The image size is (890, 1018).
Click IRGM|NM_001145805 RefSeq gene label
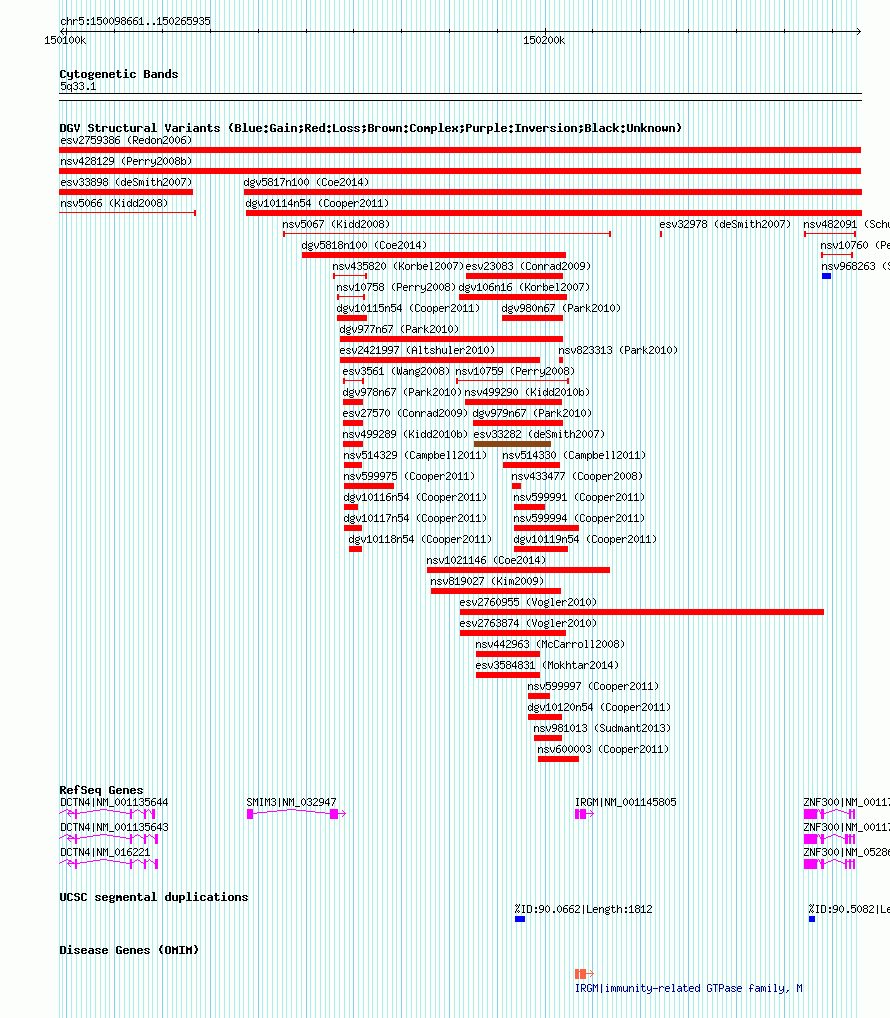pyautogui.click(x=626, y=802)
